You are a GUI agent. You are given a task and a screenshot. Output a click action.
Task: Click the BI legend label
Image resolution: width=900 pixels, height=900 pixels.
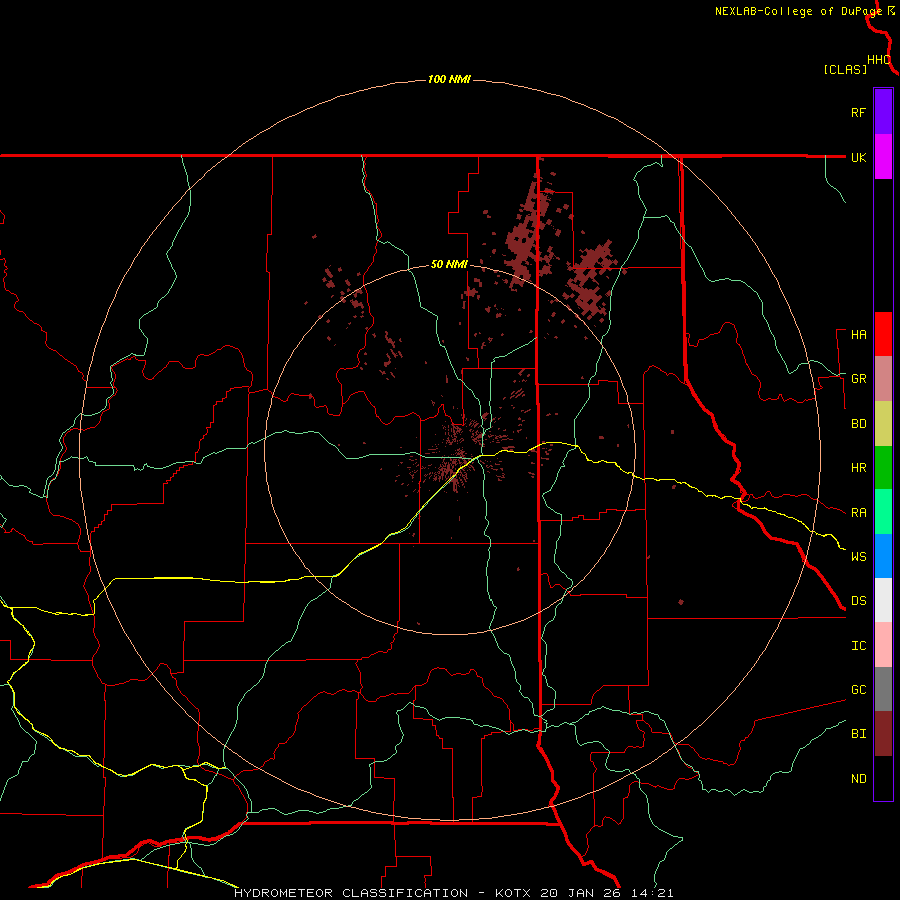click(x=859, y=734)
